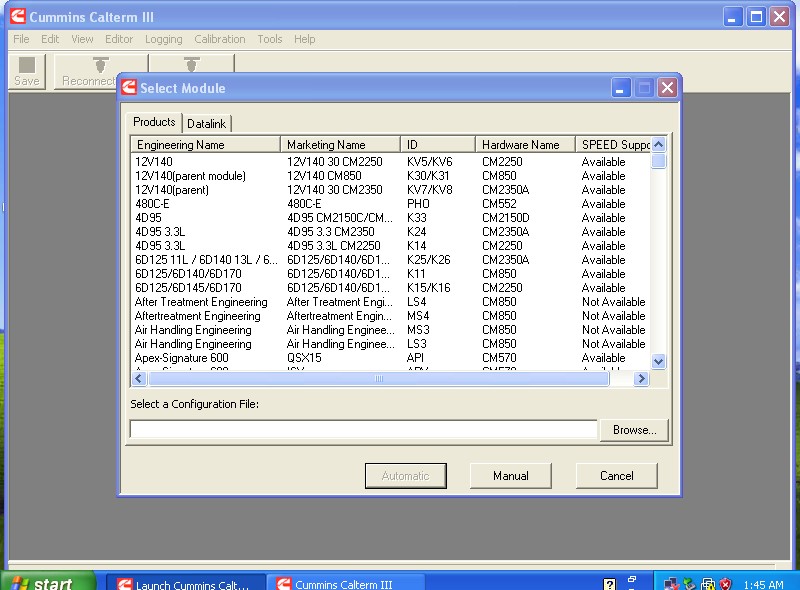Click the Manual button
Screen dimensions: 800x590
tap(511, 476)
